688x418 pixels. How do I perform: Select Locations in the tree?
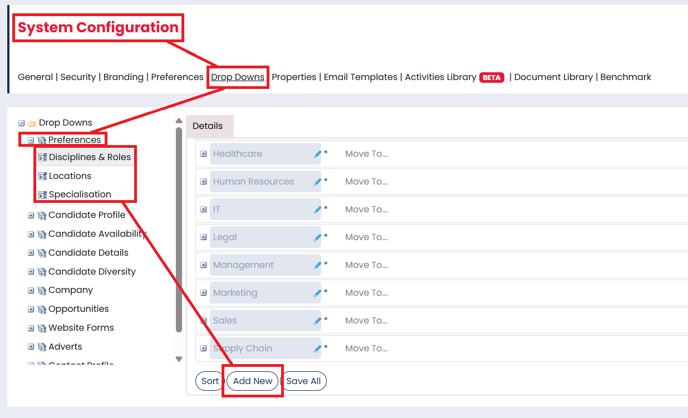tap(70, 176)
